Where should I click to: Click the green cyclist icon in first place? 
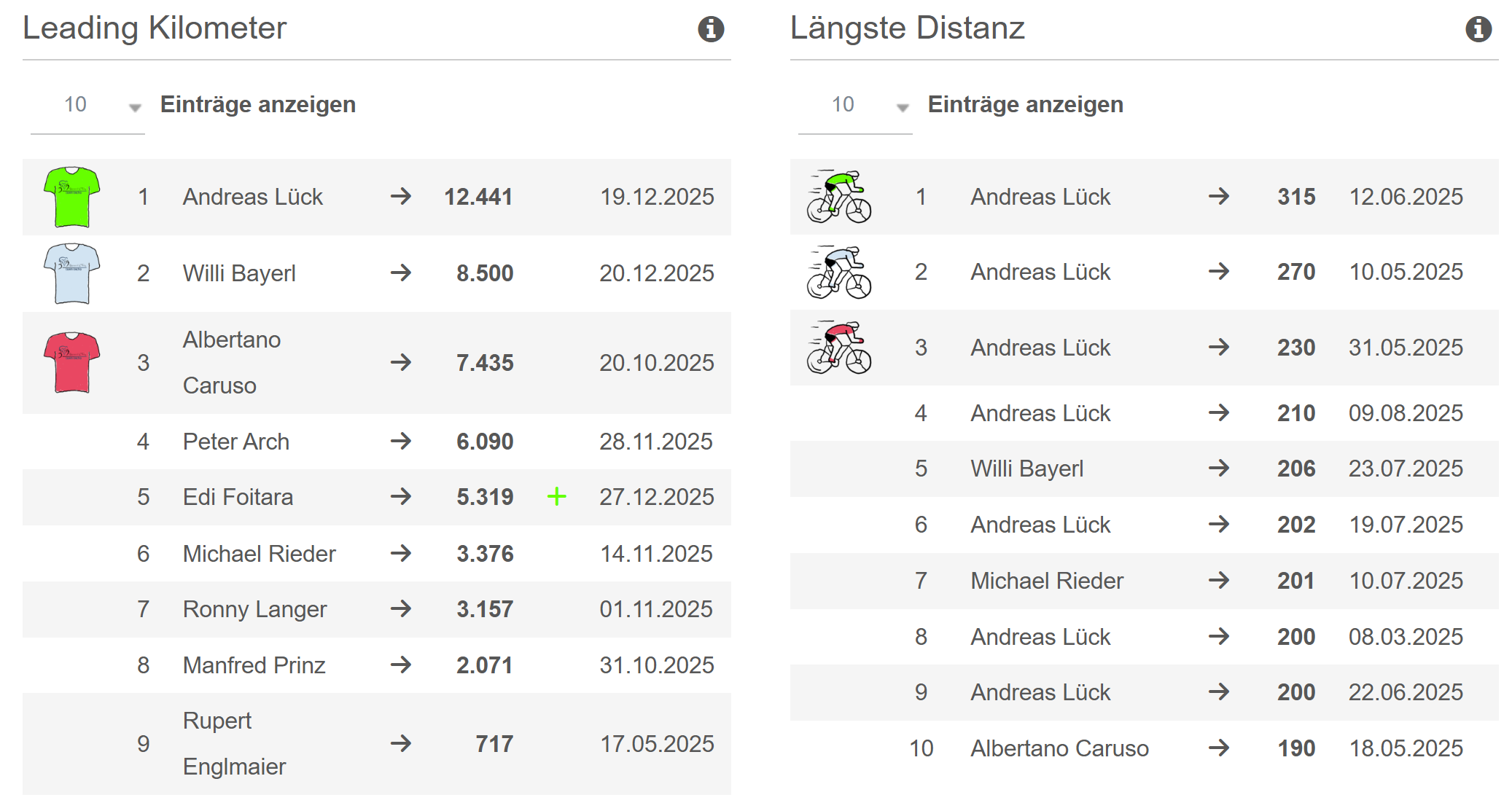coord(838,197)
